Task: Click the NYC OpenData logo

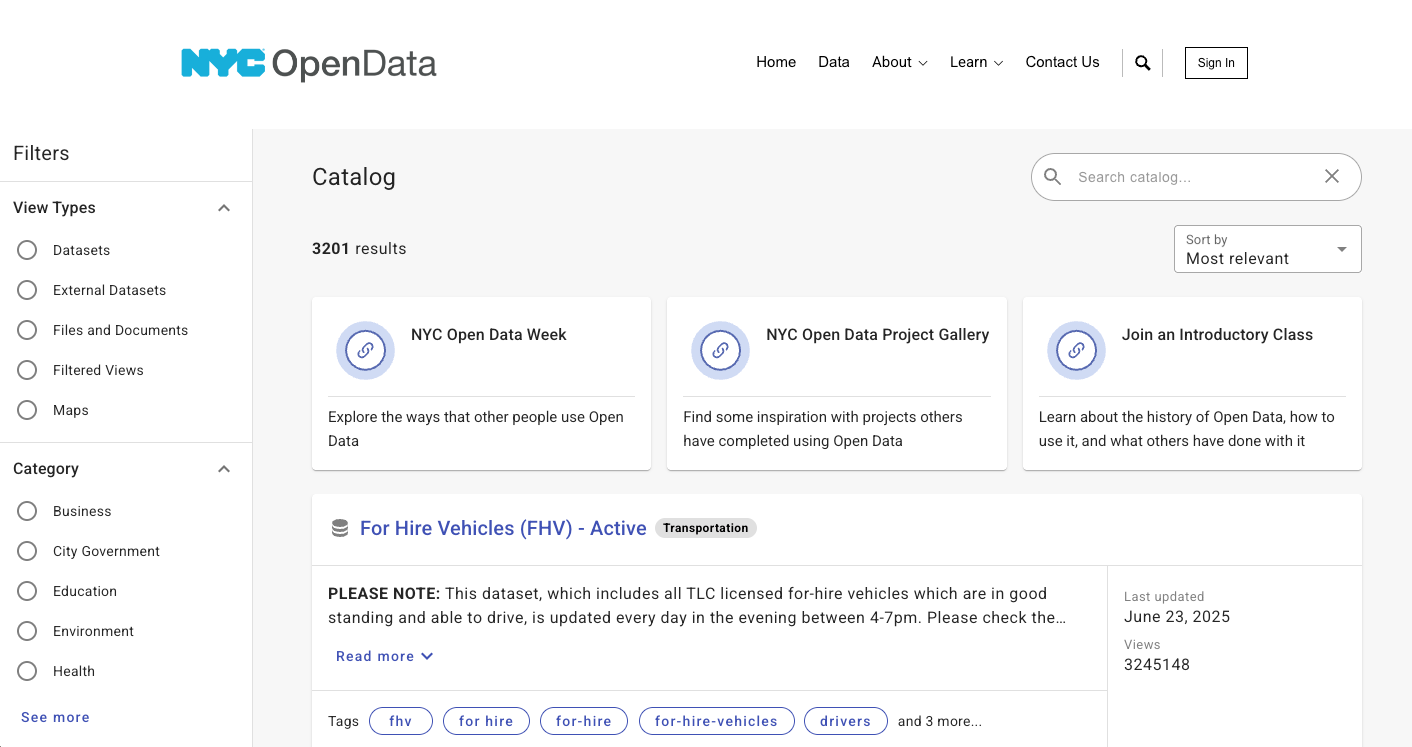Action: [x=308, y=64]
